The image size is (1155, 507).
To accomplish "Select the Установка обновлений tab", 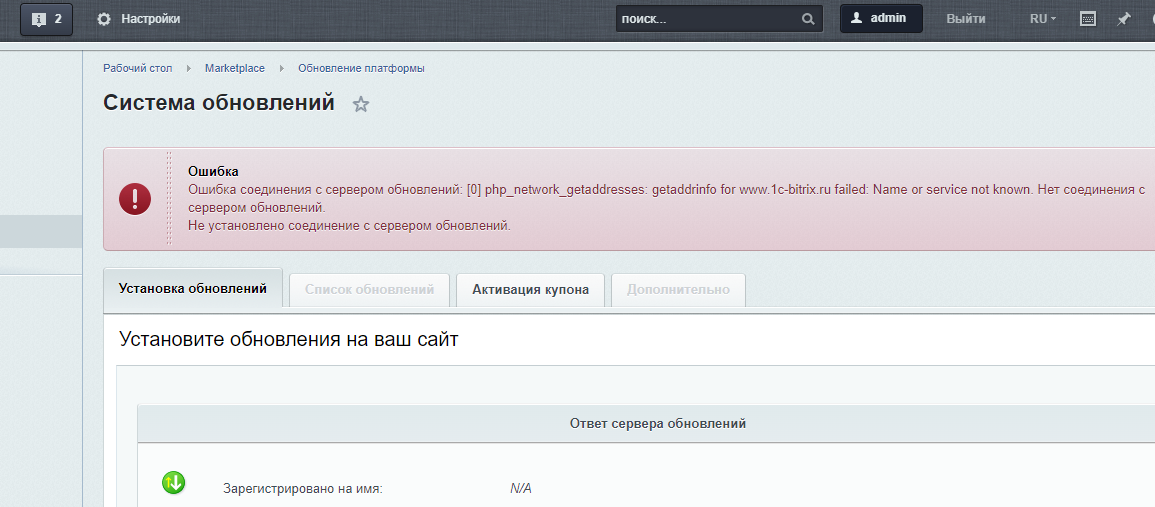I will (193, 288).
